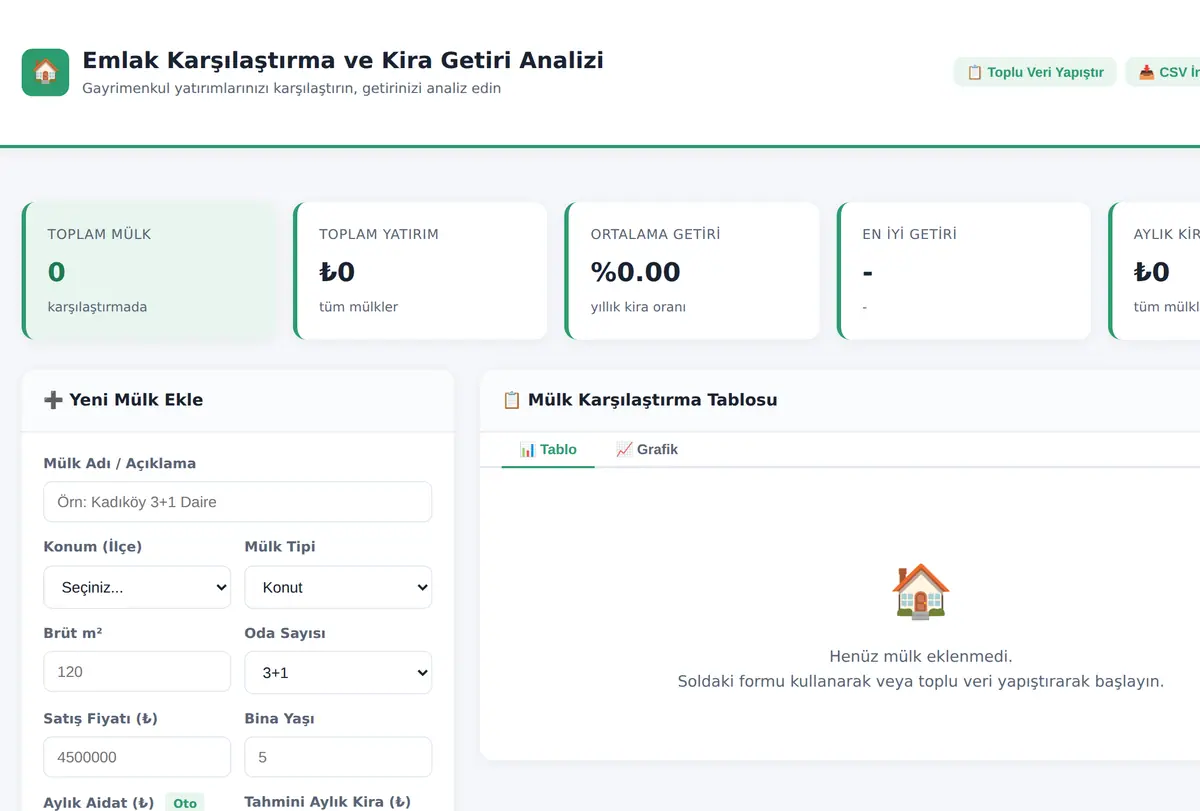Click the 'Henüz mülk eklenmedi.' message
The height and width of the screenshot is (811, 1200).
[x=921, y=657]
